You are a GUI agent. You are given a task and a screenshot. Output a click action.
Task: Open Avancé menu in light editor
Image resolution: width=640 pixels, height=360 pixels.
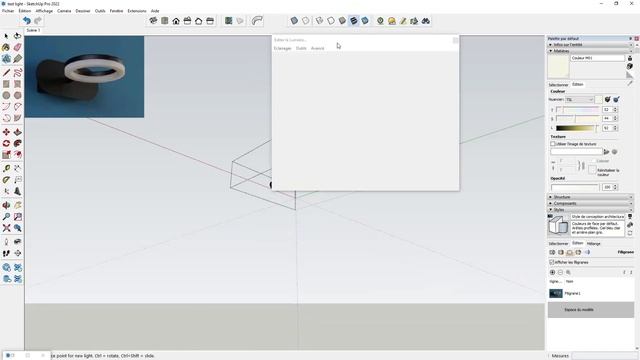pos(318,48)
